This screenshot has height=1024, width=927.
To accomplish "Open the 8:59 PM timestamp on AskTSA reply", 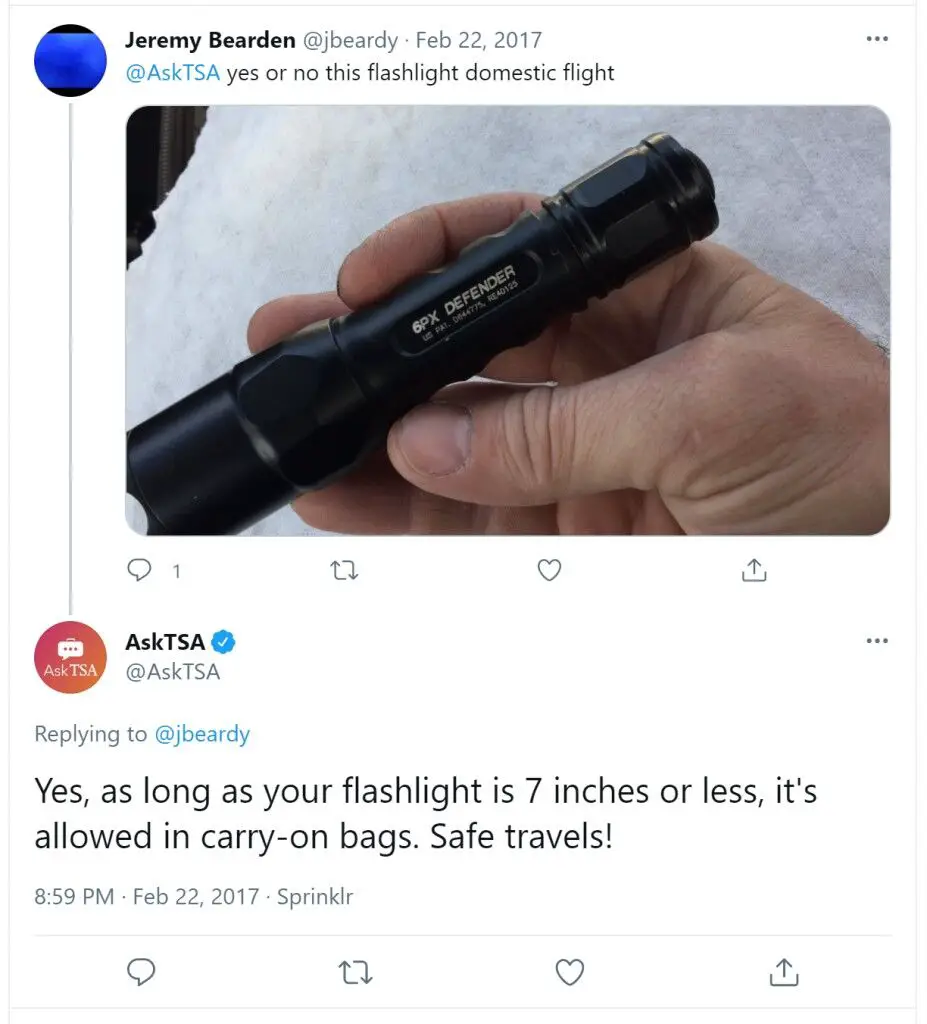I will point(74,896).
